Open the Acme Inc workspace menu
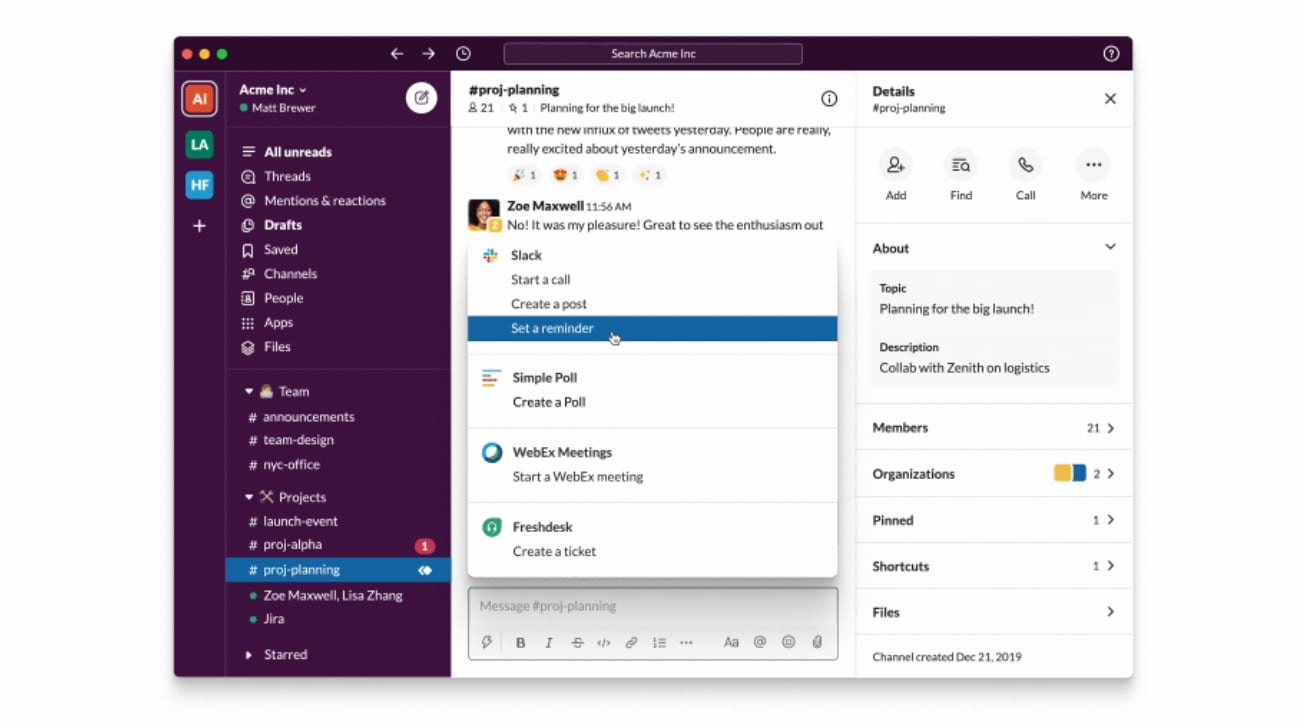The height and width of the screenshot is (728, 1305). tap(272, 89)
